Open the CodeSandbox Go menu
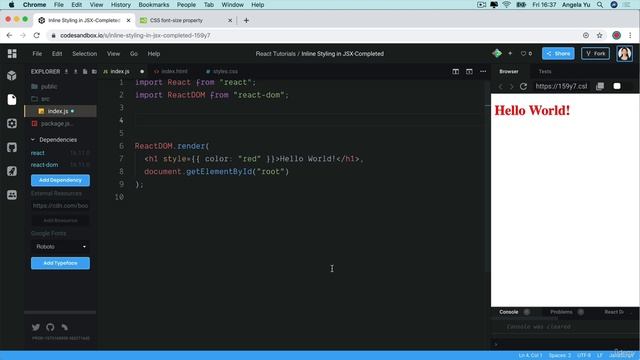This screenshot has width=640, height=360. point(134,53)
